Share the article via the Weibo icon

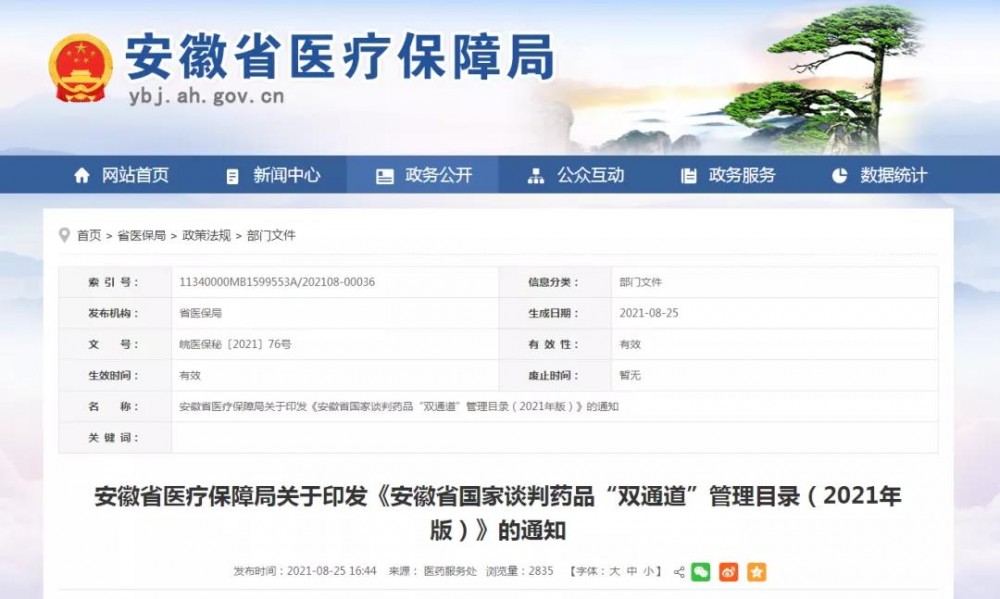[x=728, y=572]
